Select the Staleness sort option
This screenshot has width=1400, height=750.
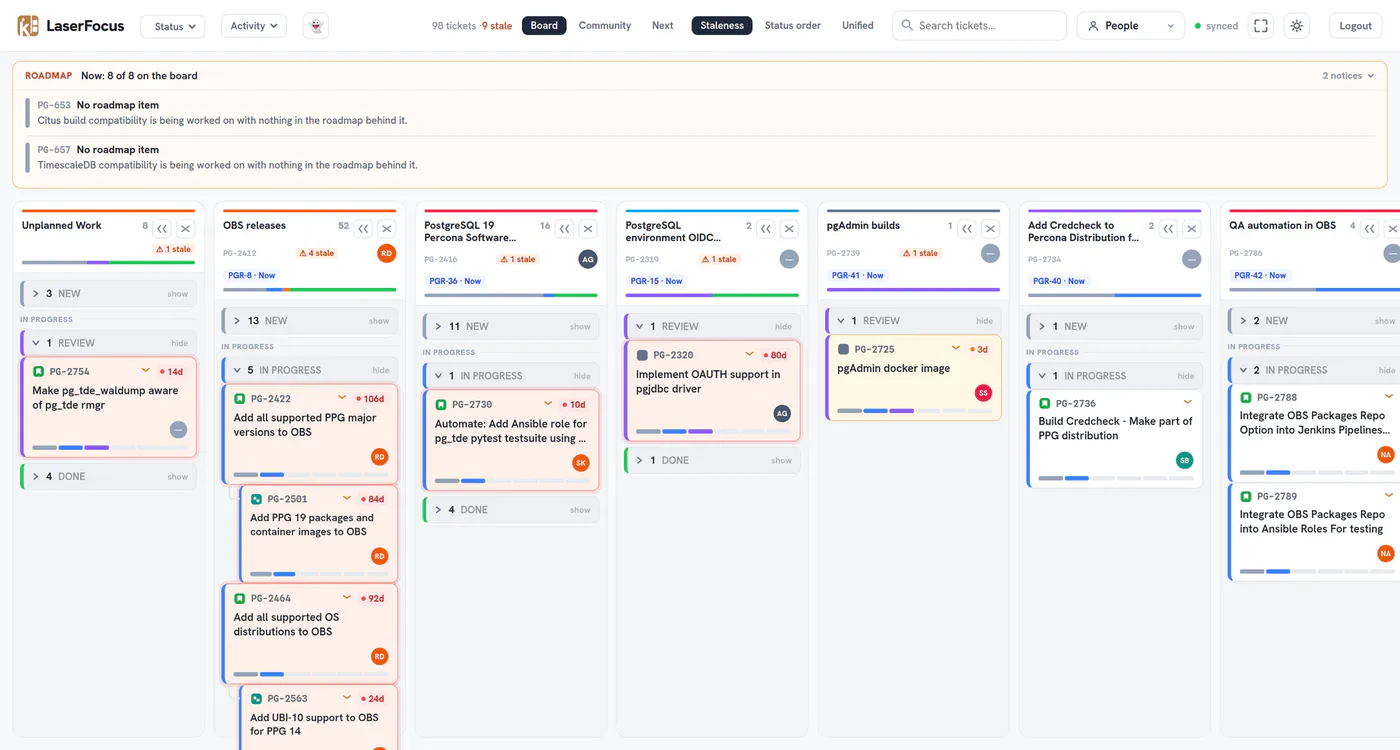722,26
